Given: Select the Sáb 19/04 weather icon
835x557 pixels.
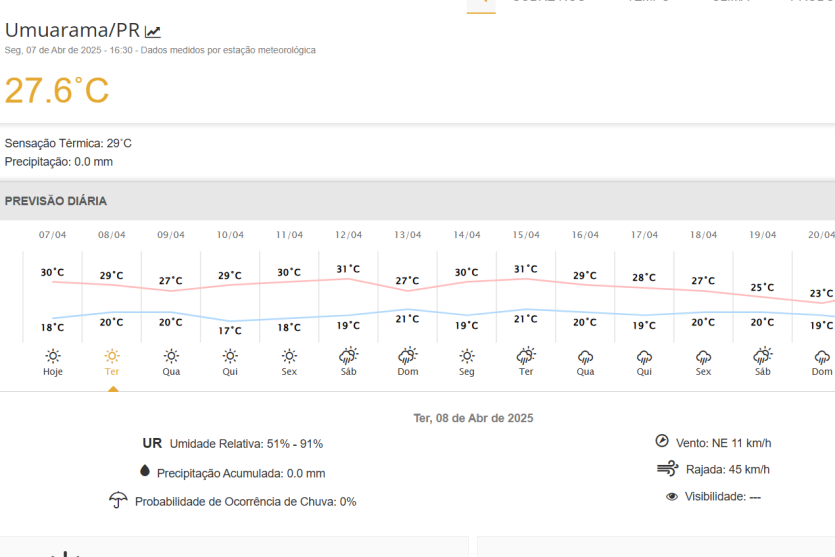Looking at the screenshot, I should point(762,355).
